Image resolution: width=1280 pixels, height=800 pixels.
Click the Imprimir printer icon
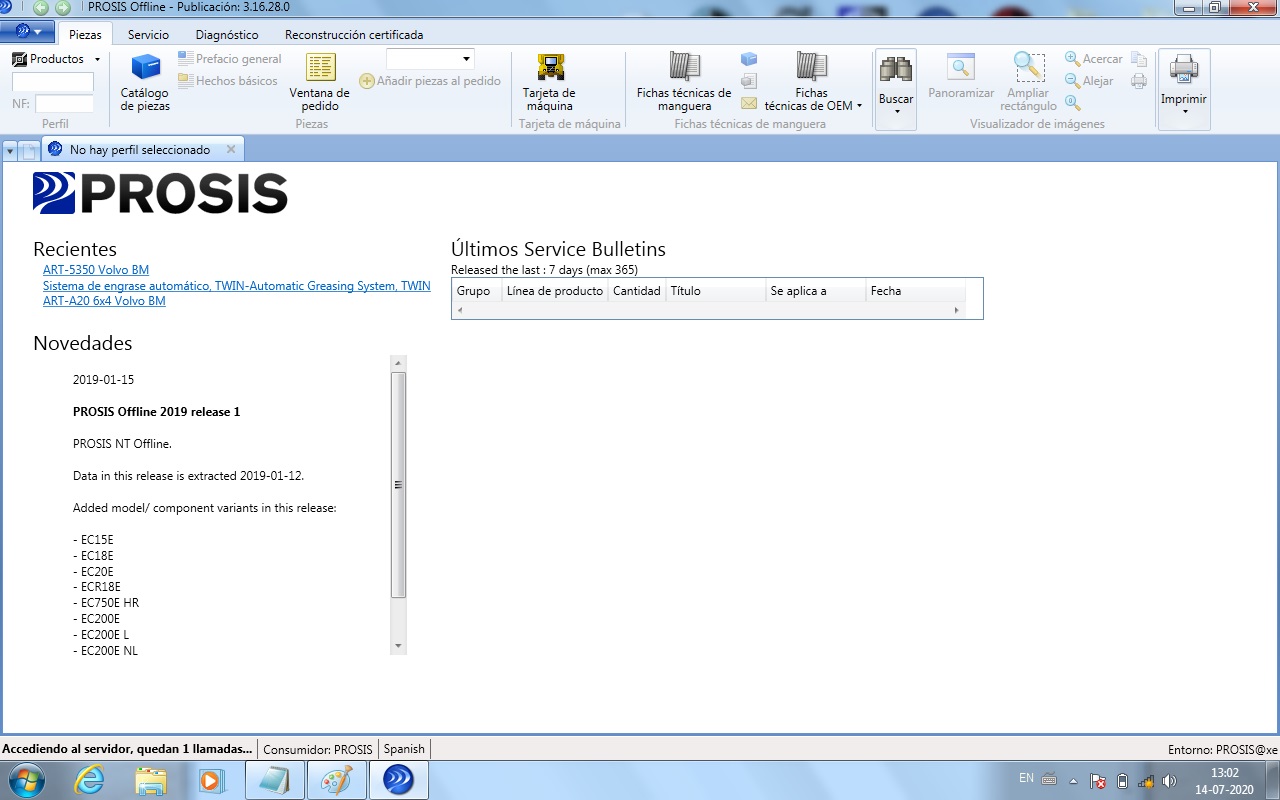(1184, 70)
